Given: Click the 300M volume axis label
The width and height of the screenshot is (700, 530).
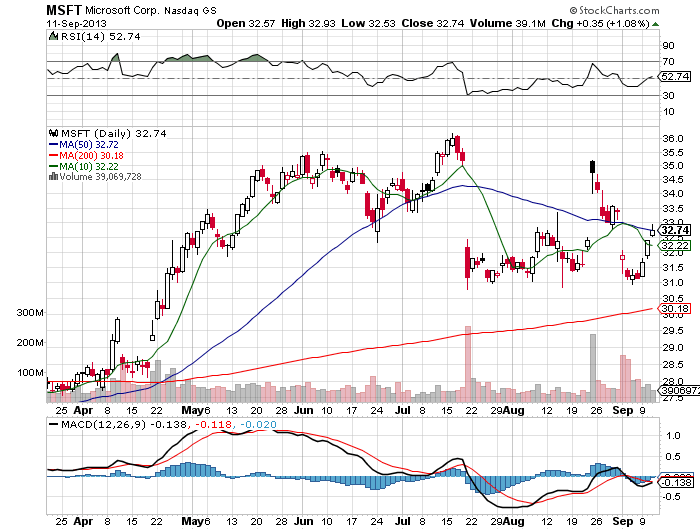Looking at the screenshot, I should [x=30, y=313].
